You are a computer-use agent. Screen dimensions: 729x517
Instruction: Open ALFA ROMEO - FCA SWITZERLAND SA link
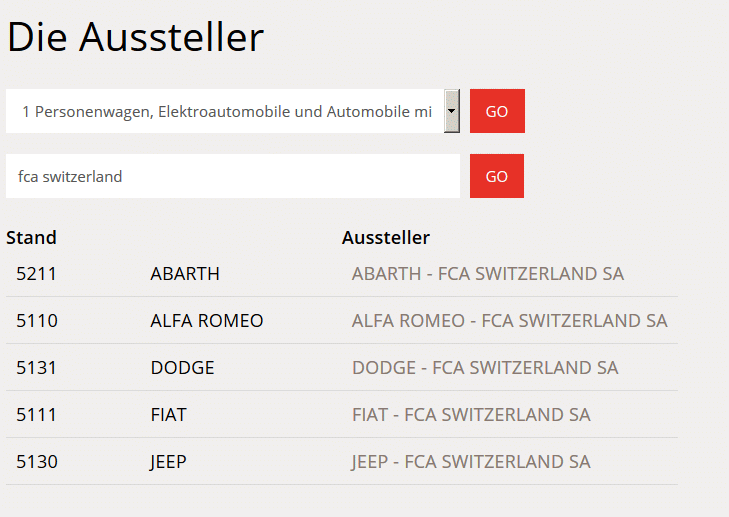pyautogui.click(x=509, y=321)
